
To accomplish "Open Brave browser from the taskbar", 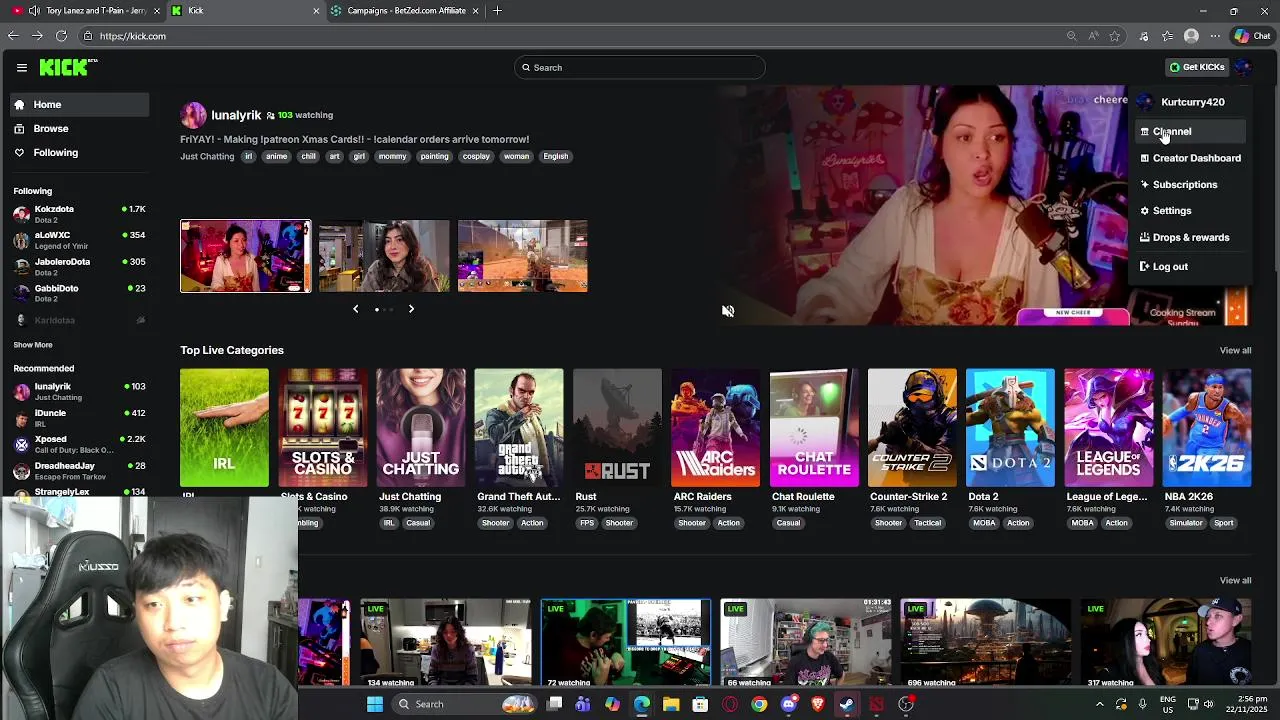I will click(818, 704).
